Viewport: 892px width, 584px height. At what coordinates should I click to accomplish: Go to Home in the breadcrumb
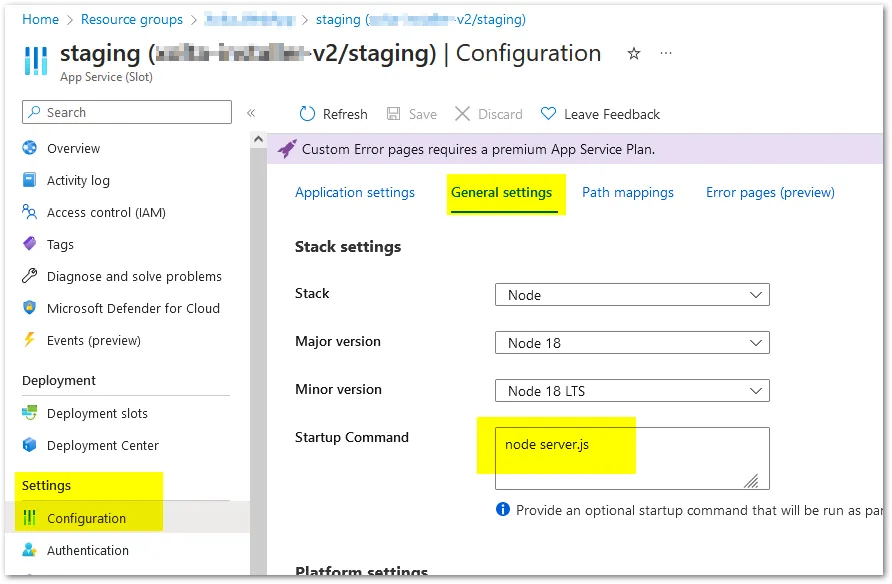[x=40, y=19]
